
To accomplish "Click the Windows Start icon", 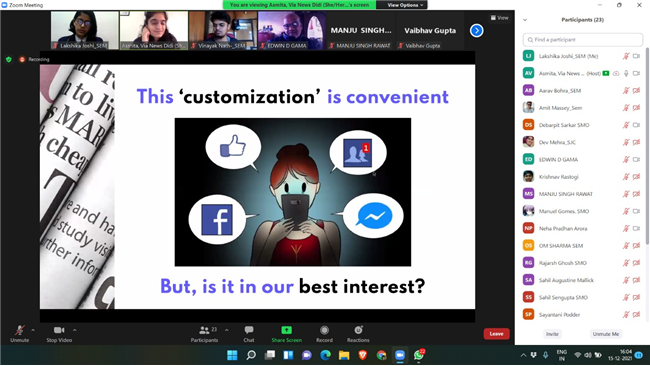I will click(x=232, y=355).
